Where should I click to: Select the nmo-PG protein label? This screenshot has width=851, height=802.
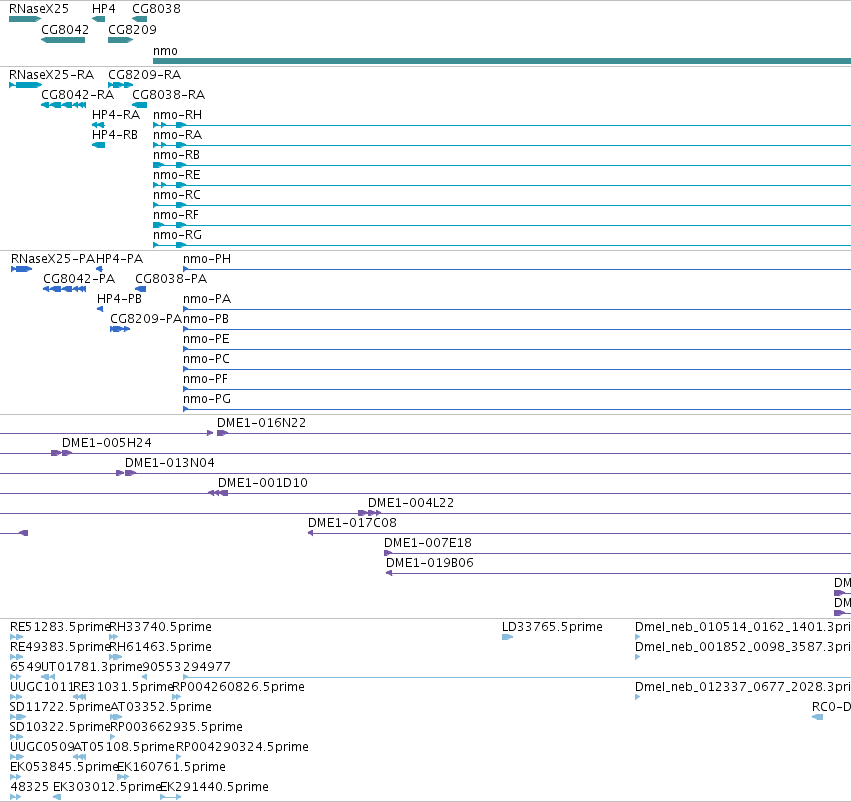tap(207, 399)
